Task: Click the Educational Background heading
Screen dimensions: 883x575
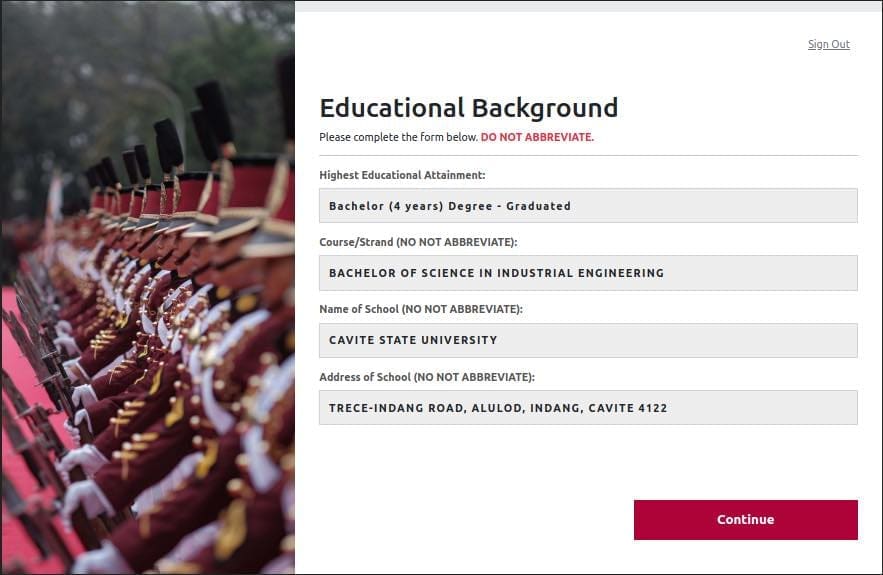Action: click(468, 108)
